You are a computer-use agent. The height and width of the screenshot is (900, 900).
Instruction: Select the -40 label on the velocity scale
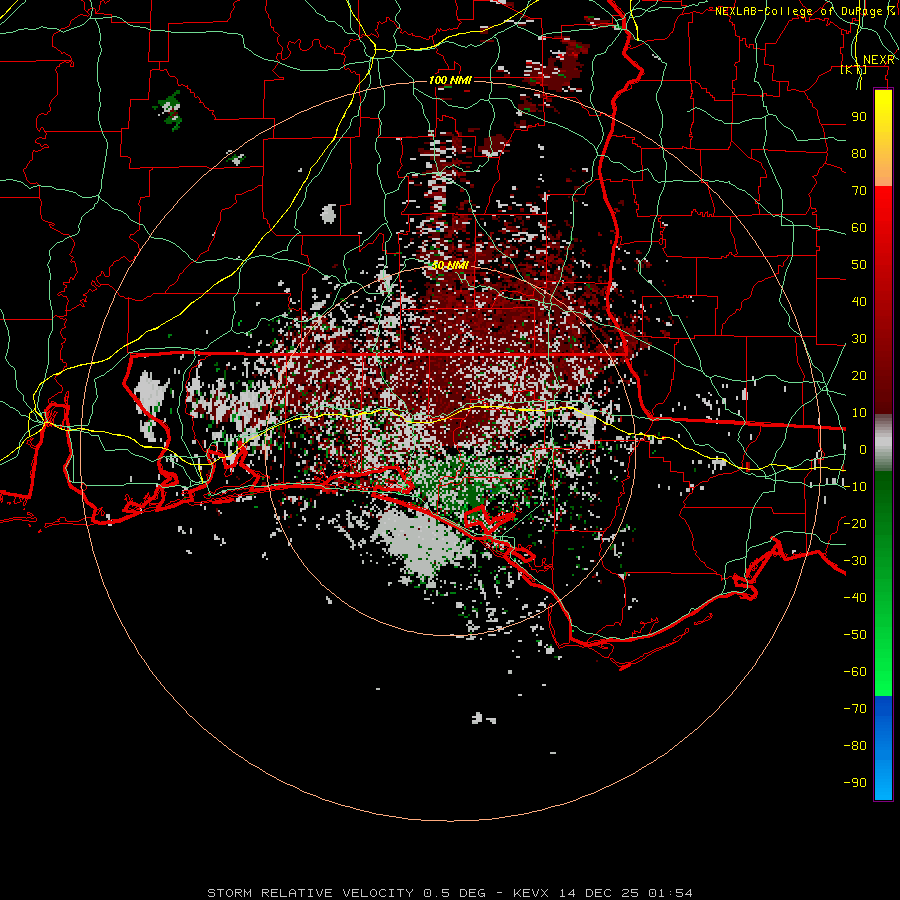click(855, 598)
